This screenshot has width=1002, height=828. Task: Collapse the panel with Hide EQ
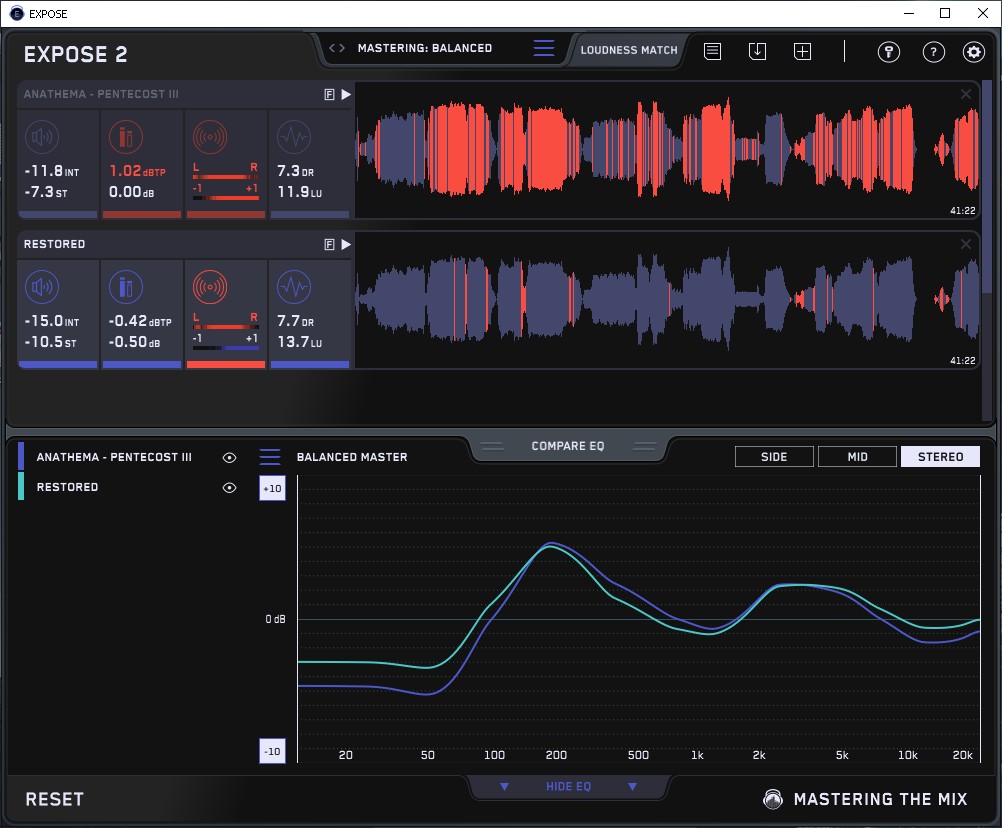[x=567, y=786]
